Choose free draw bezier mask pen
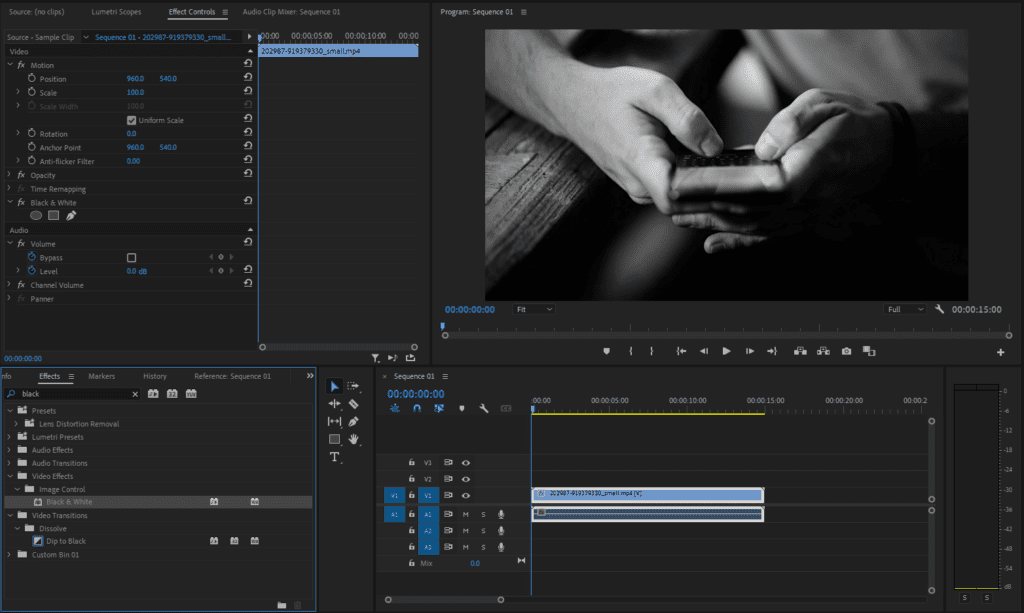Screen dimensions: 1024x613 [x=71, y=215]
